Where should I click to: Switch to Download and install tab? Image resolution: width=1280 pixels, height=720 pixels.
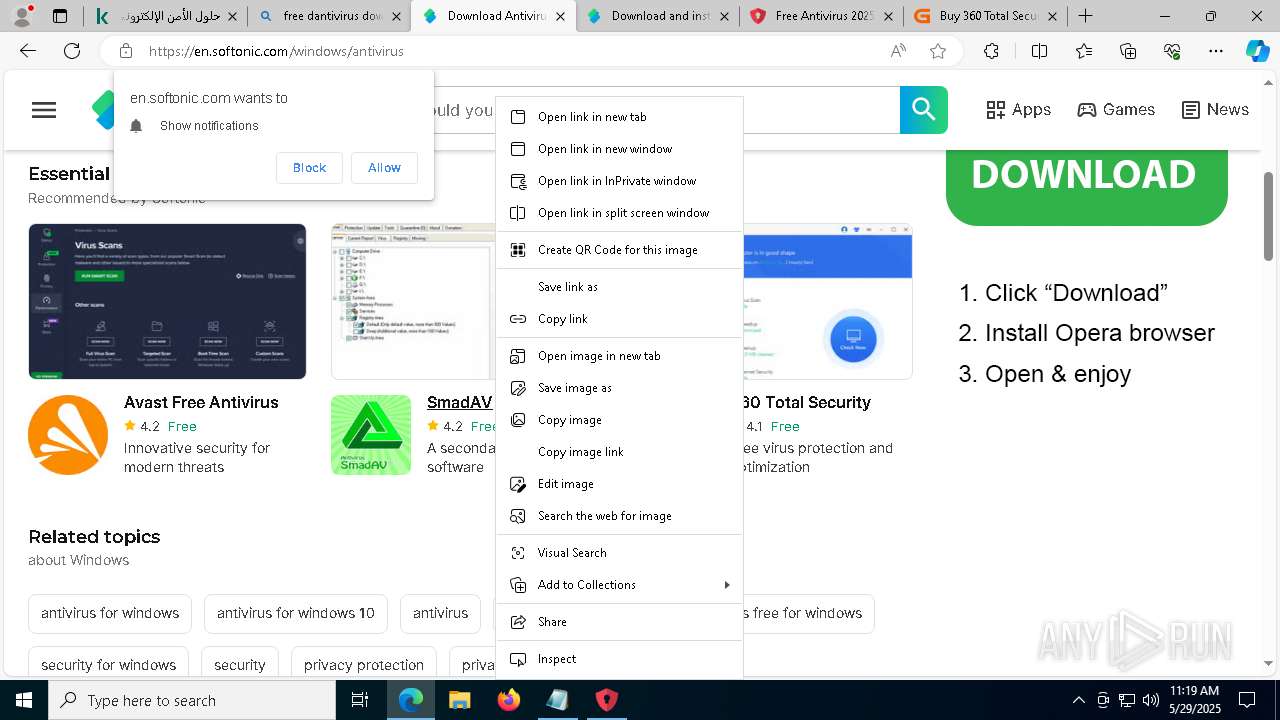tap(657, 16)
